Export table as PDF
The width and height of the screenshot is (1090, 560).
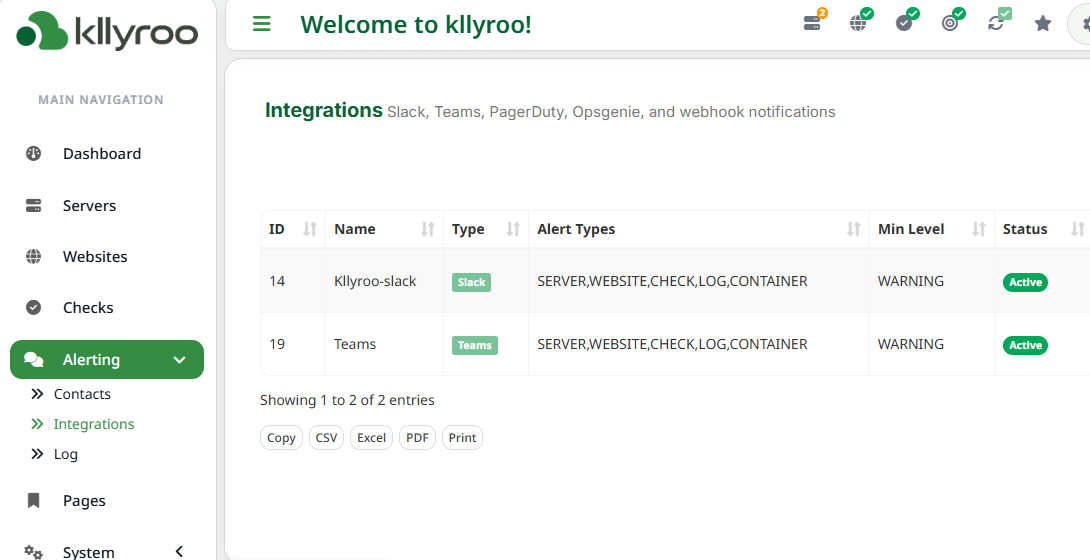417,438
